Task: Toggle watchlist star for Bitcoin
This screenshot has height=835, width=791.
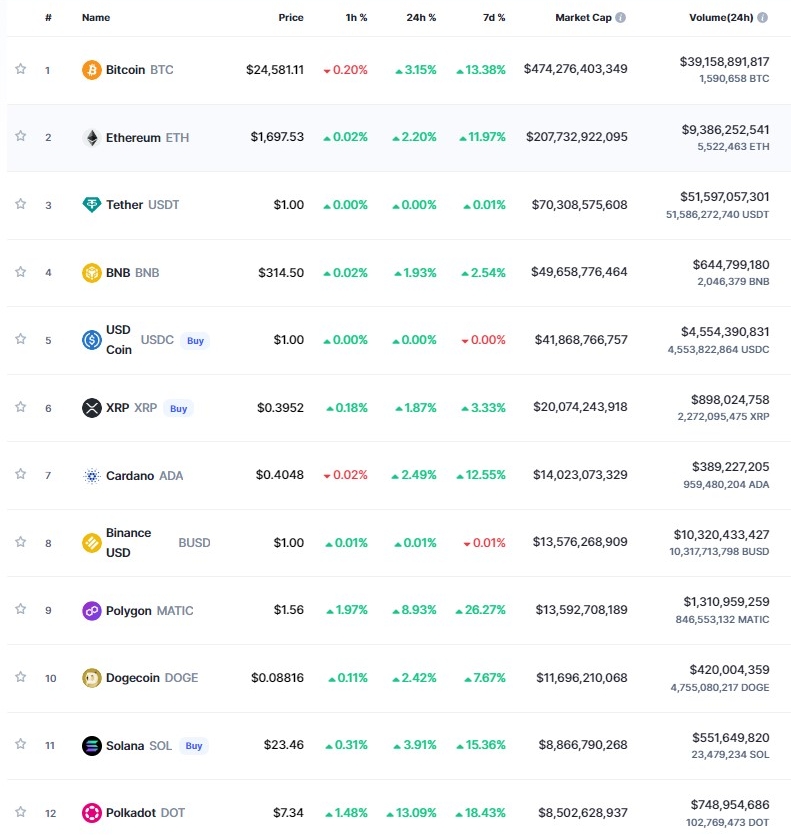Action: tap(20, 69)
